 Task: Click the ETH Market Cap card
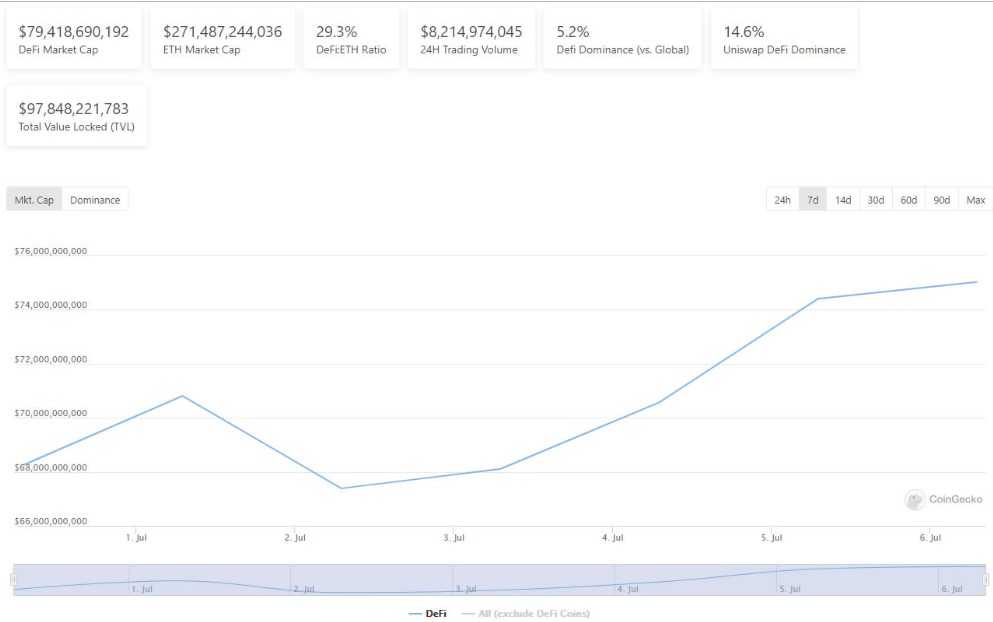coord(222,39)
